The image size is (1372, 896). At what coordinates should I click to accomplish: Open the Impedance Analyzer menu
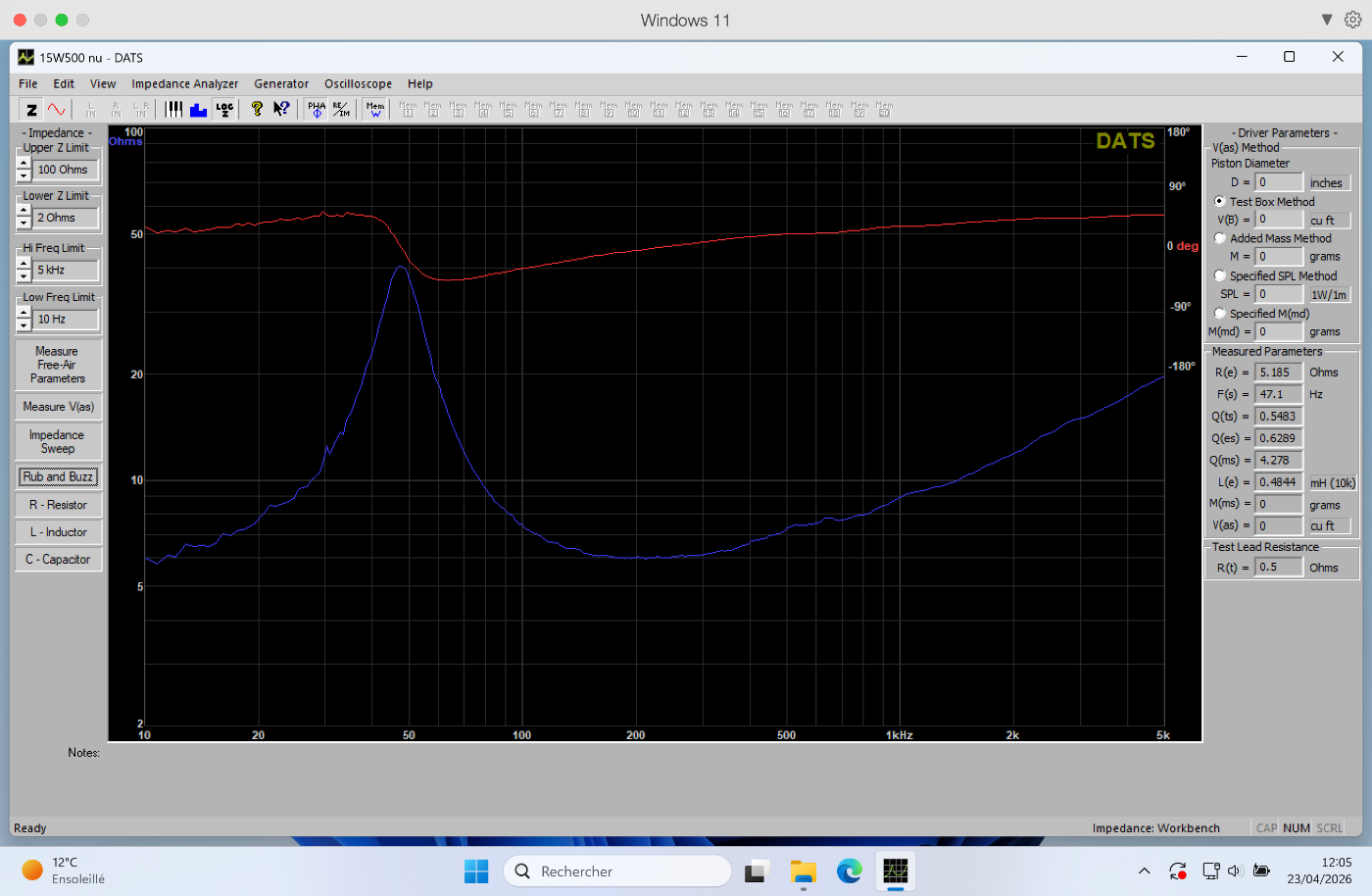coord(184,84)
